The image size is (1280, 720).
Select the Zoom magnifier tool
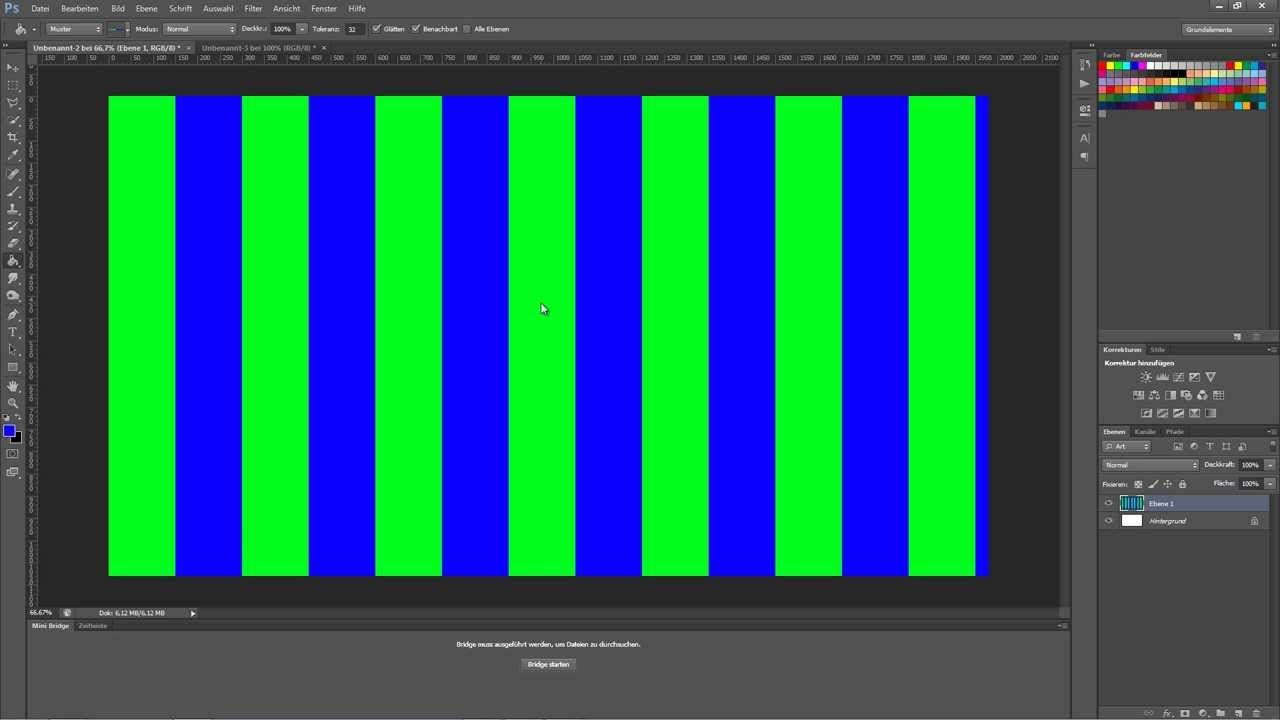click(13, 403)
